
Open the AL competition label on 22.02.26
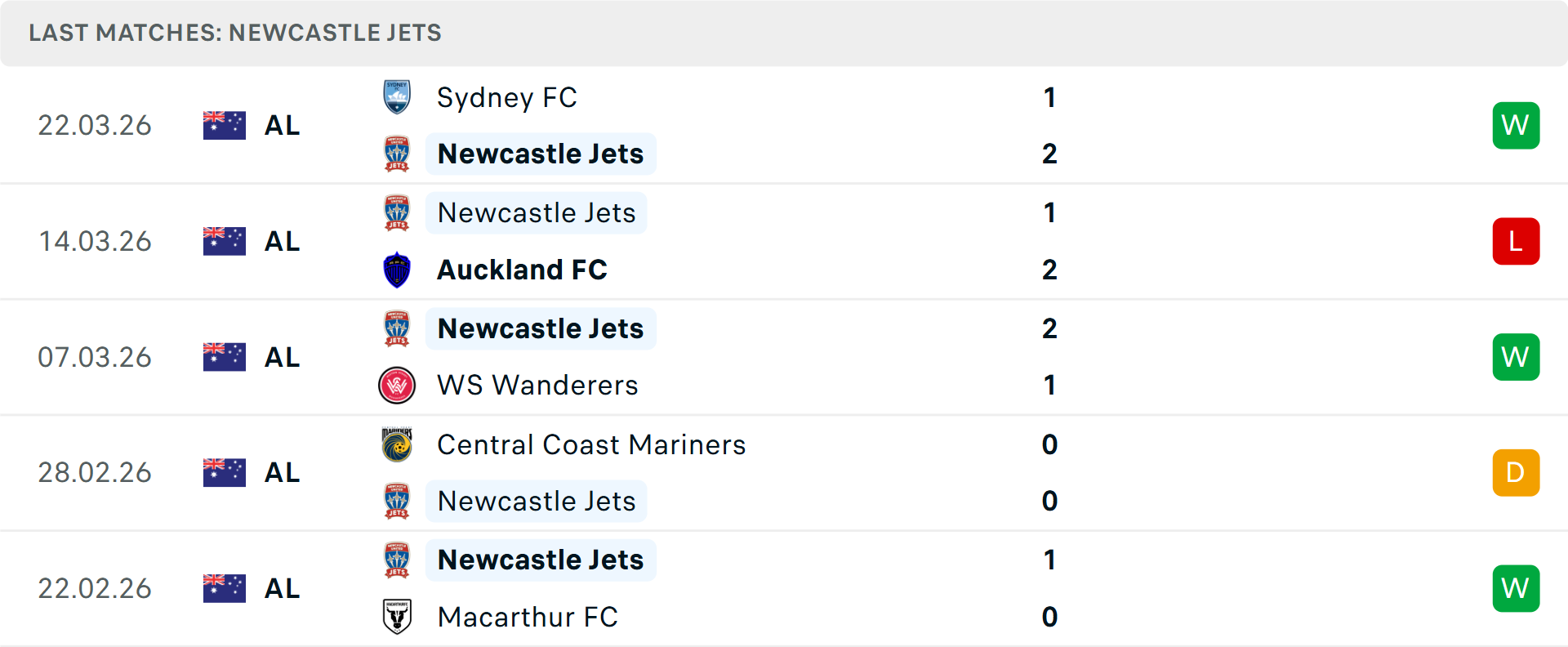point(282,588)
